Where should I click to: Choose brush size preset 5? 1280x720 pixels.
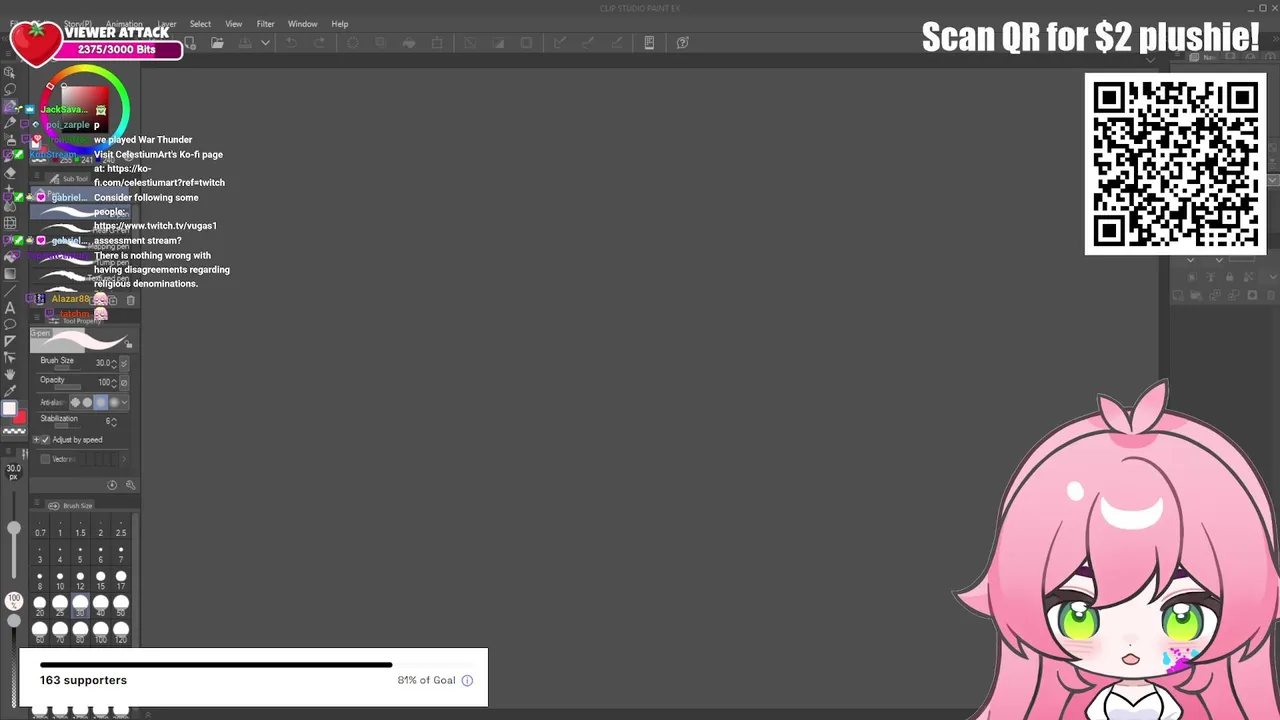tap(80, 553)
